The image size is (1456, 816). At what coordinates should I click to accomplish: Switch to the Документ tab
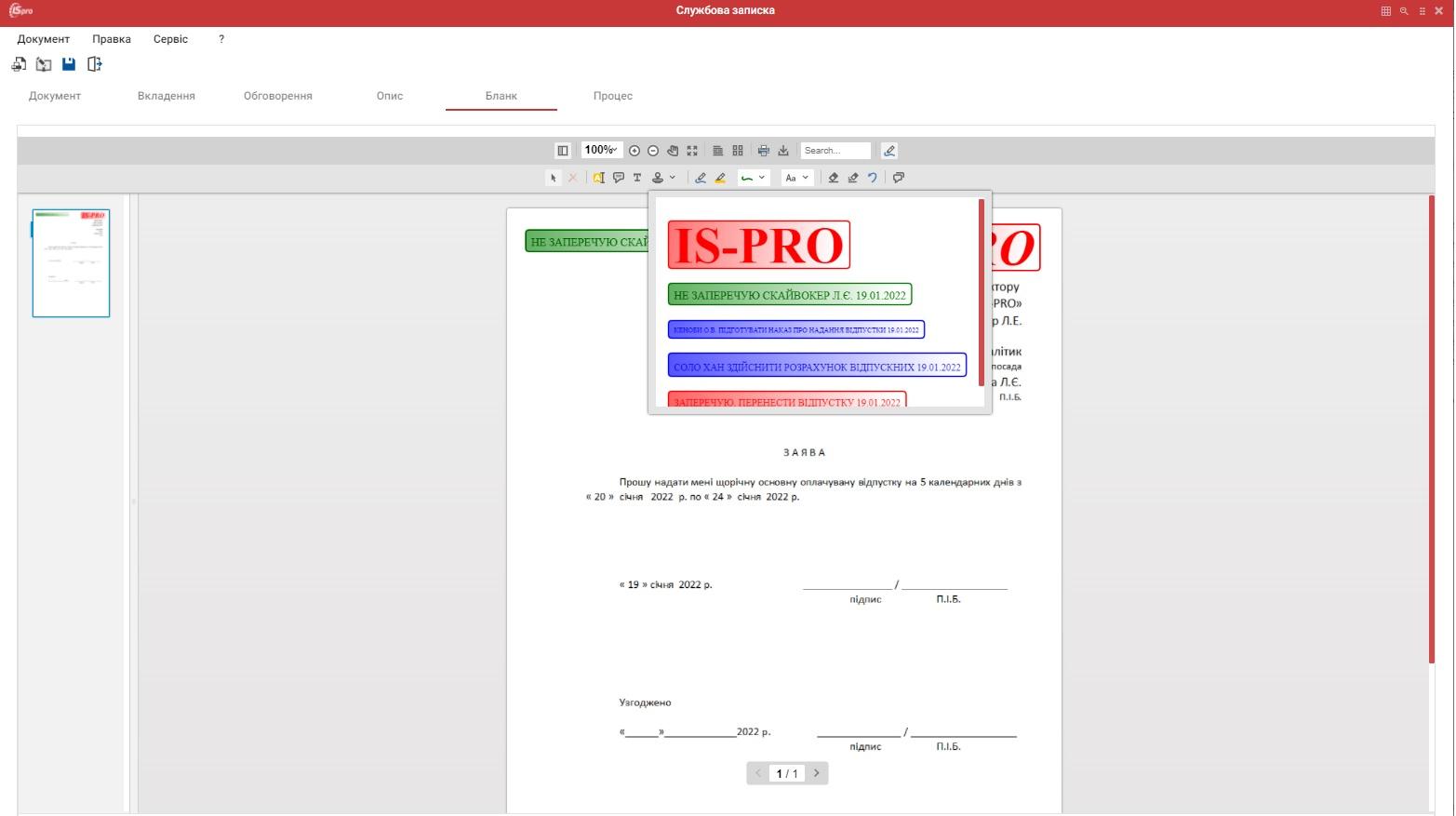pos(55,96)
